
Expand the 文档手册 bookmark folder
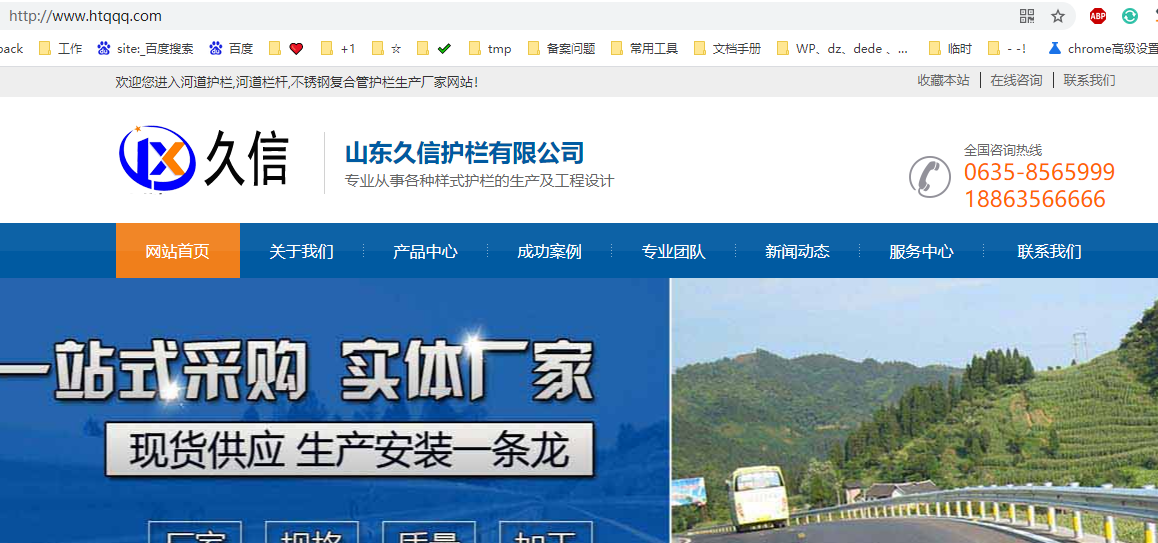pyautogui.click(x=727, y=48)
